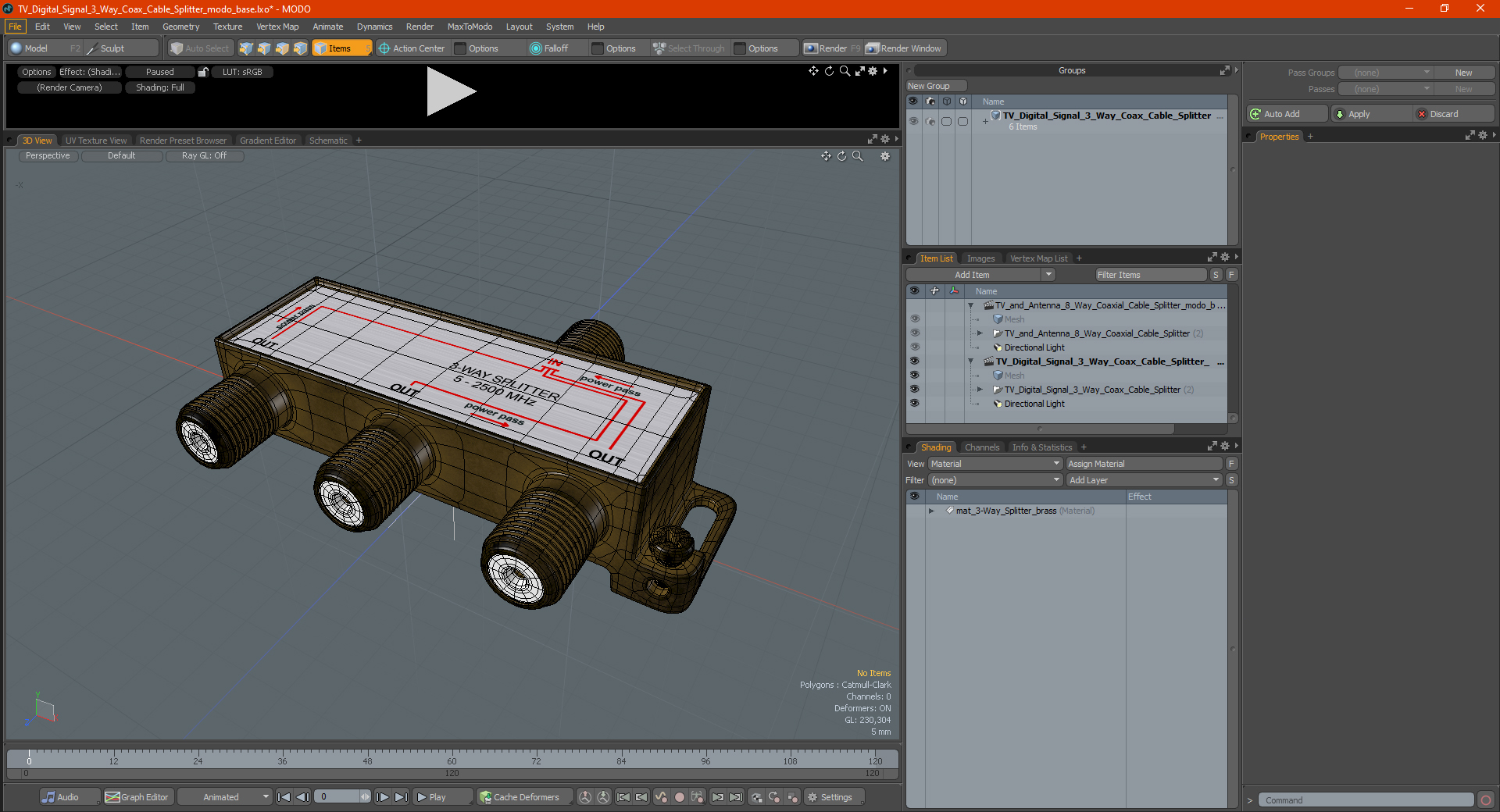
Task: Click the Assign Material button
Action: (1144, 464)
